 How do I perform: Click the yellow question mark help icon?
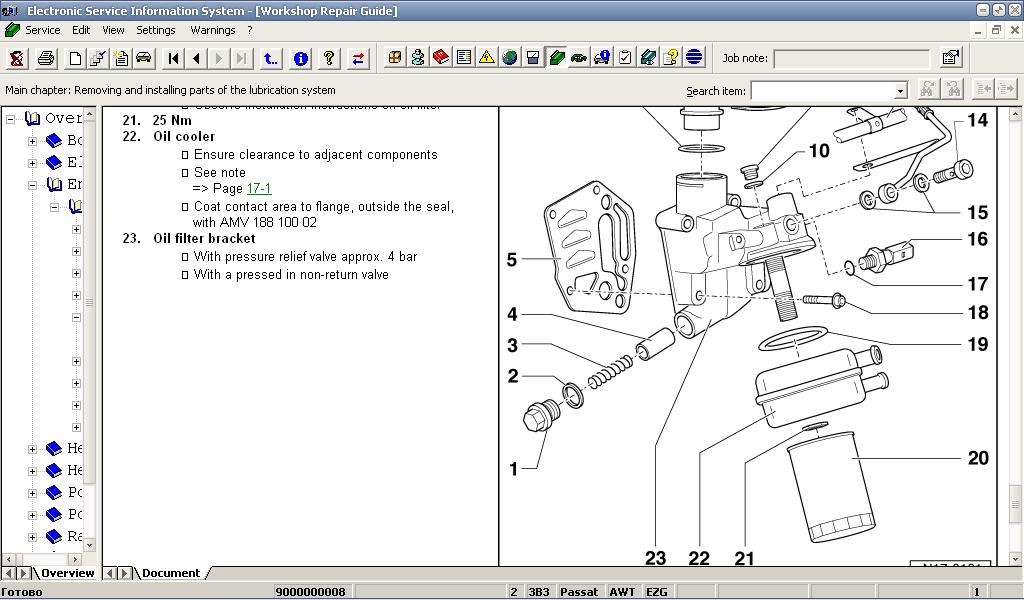pos(329,58)
